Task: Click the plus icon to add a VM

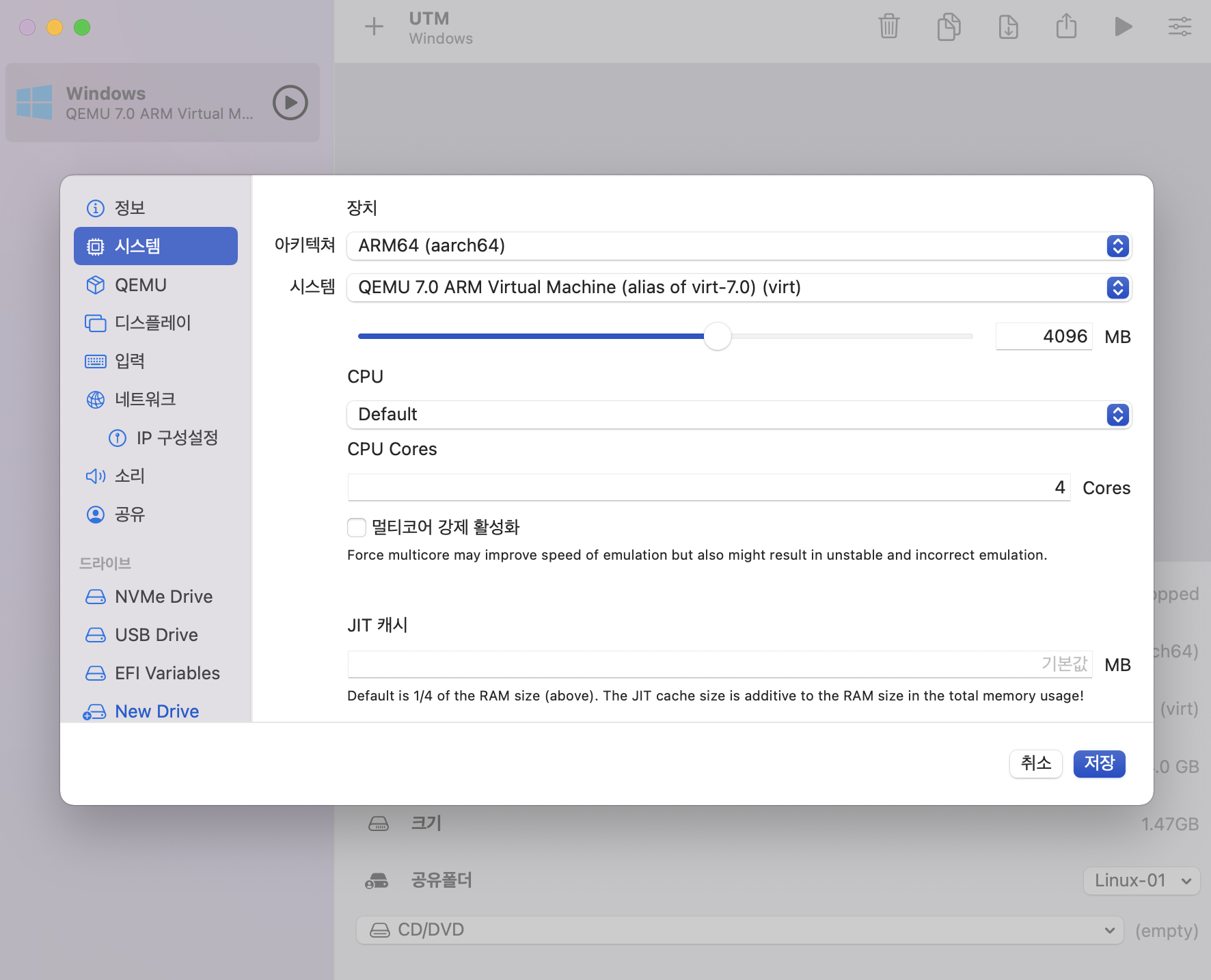Action: tap(374, 27)
